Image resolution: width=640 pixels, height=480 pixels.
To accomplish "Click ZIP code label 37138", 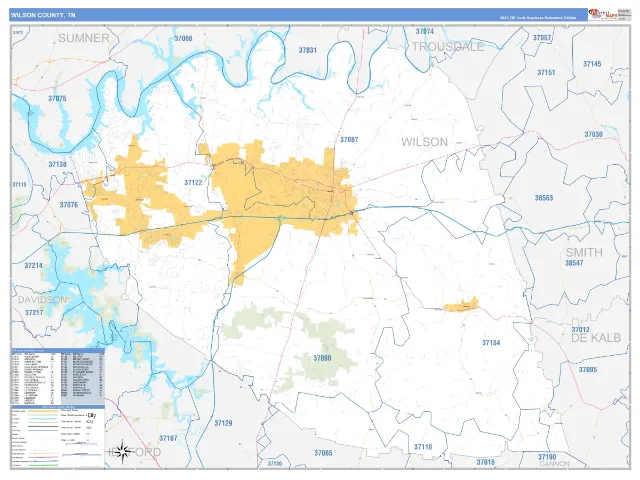I will click(x=57, y=164).
